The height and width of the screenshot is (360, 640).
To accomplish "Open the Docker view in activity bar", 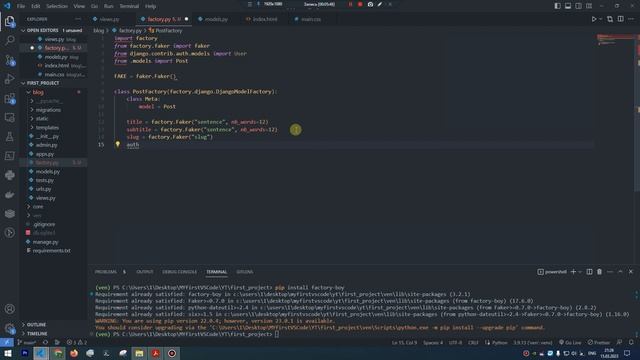I will pyautogui.click(x=9, y=195).
